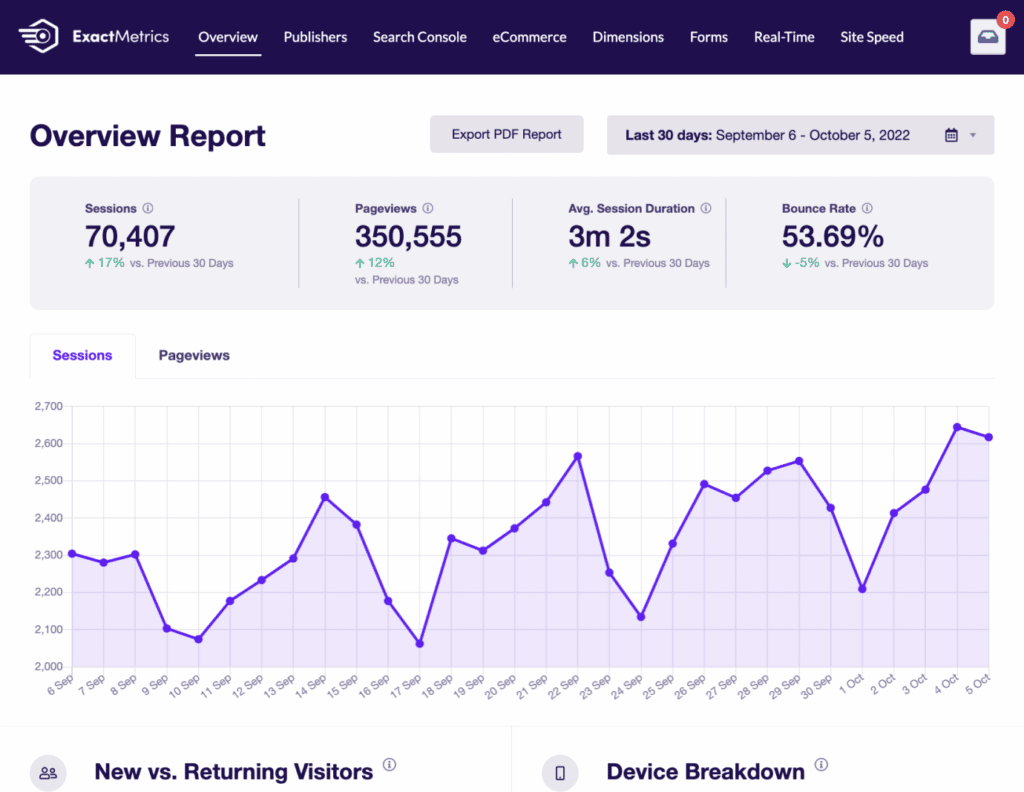Open the Search Console report
The height and width of the screenshot is (792, 1024).
pyautogui.click(x=419, y=37)
